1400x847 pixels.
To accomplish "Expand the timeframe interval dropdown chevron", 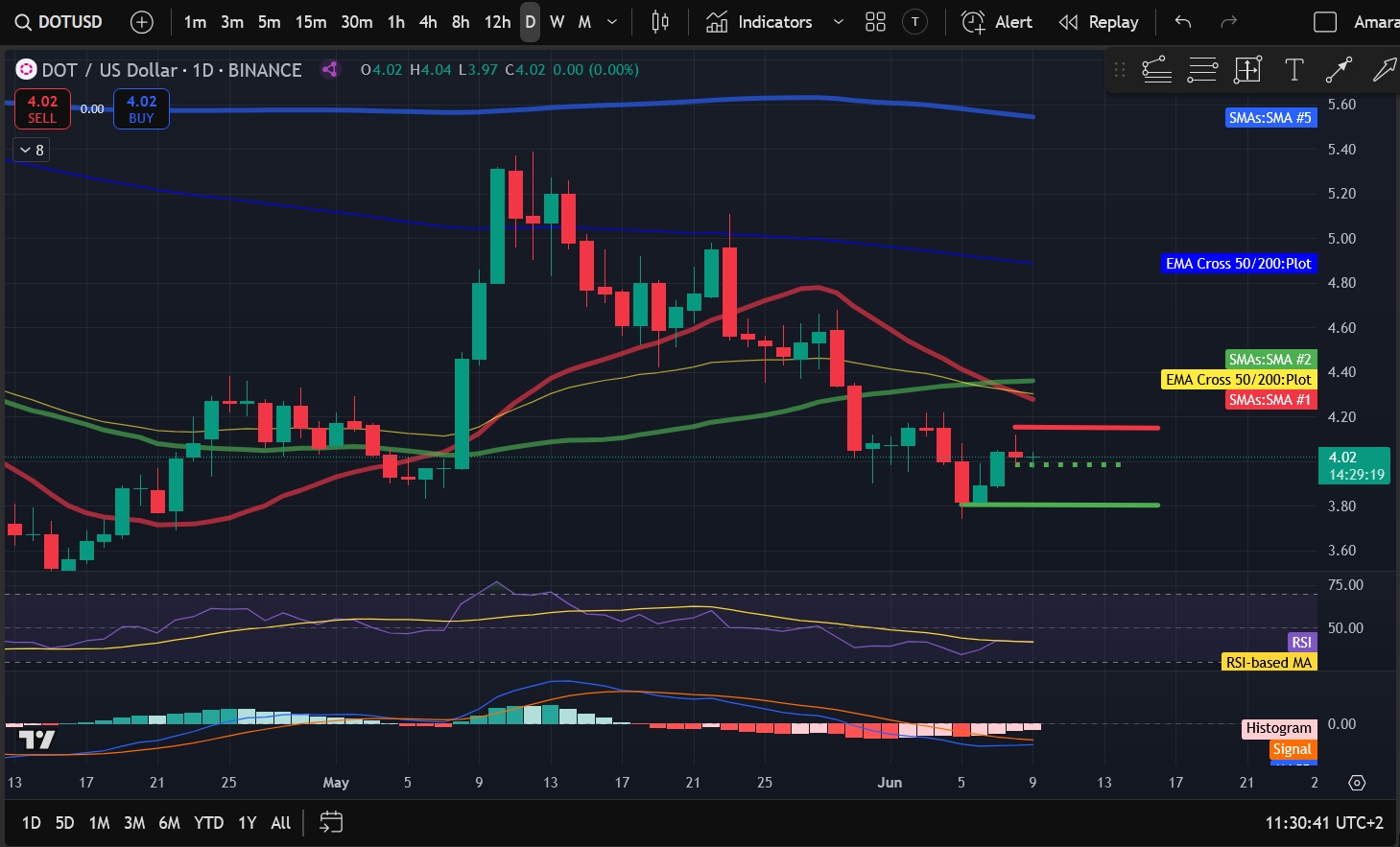I will (612, 22).
